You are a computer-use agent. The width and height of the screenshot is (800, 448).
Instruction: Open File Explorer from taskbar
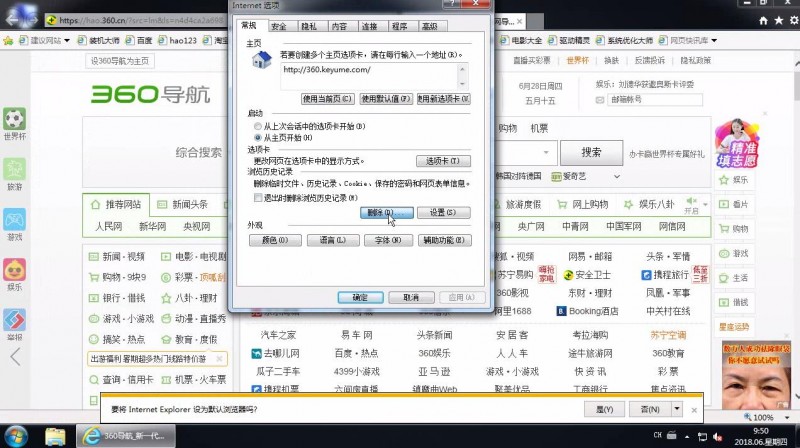55,437
